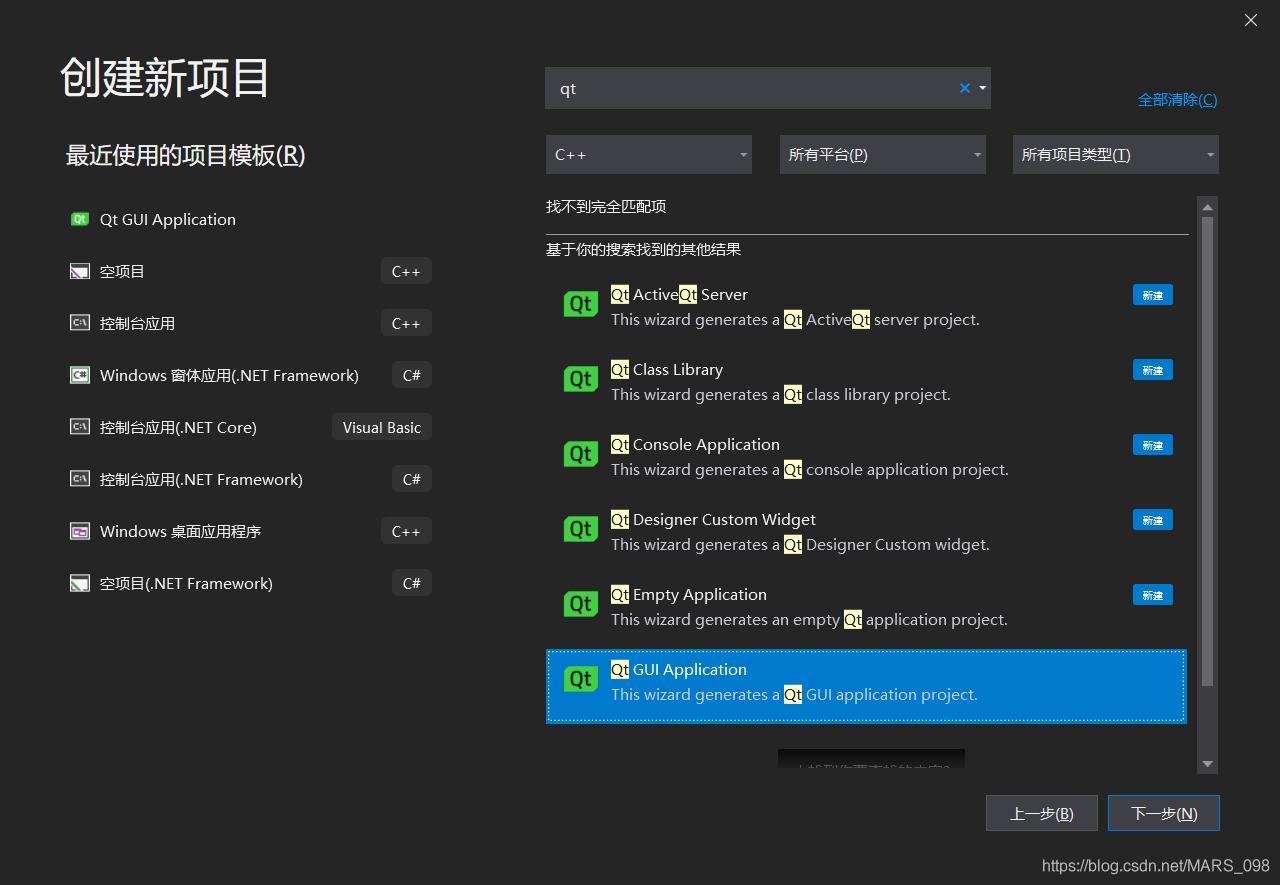Choose recent 控制台应用(.NET Framework) template

pos(249,479)
